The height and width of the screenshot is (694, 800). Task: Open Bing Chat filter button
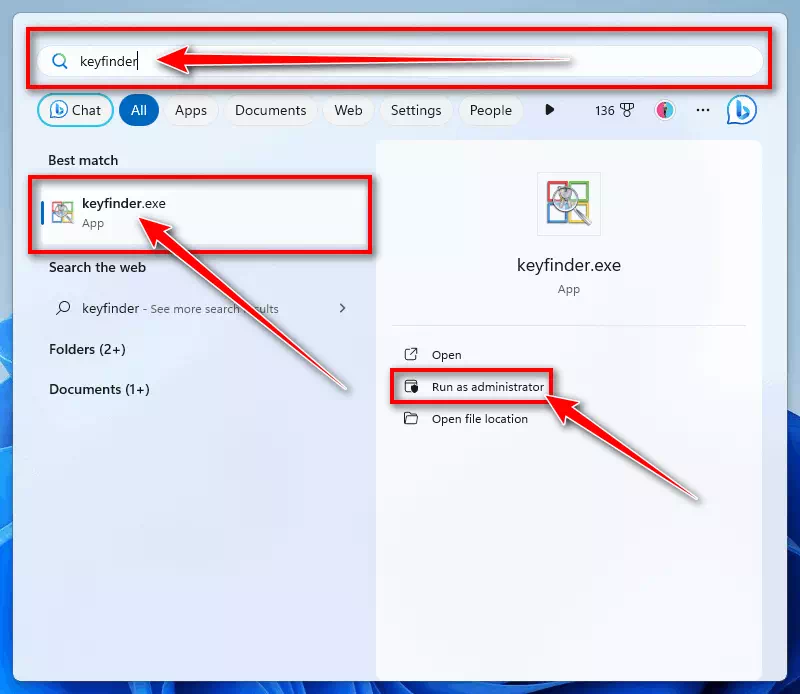click(x=76, y=110)
